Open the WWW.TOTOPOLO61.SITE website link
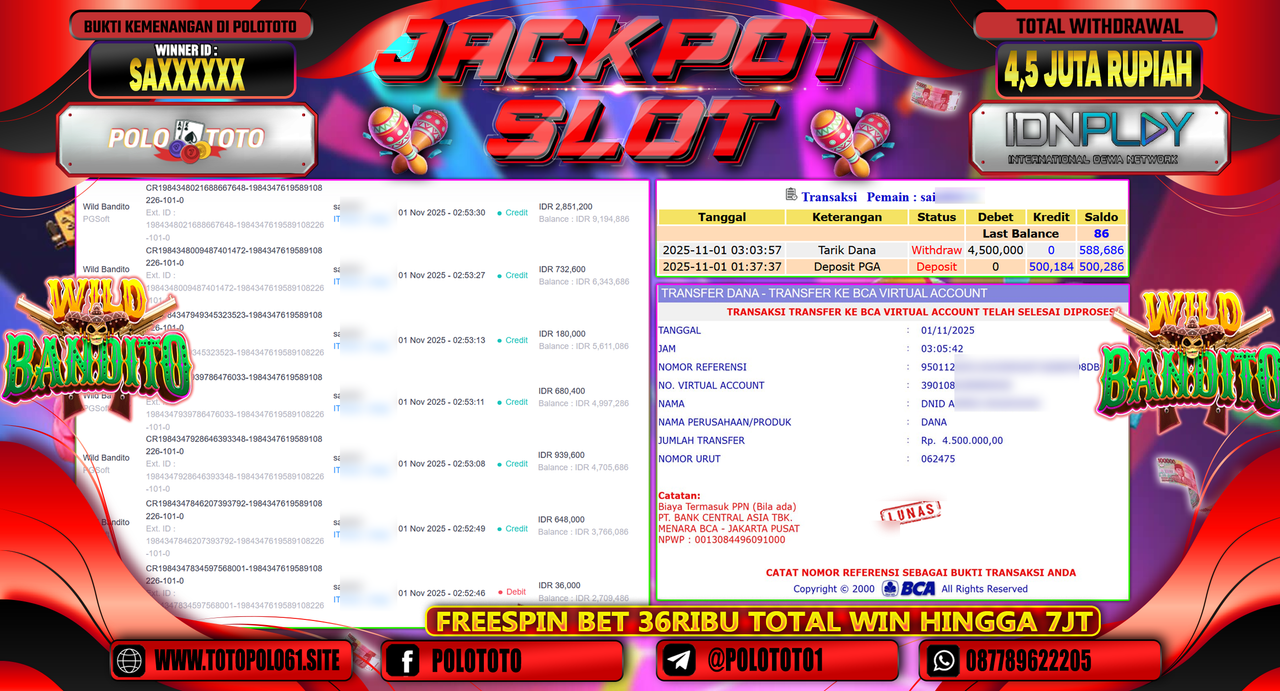 tap(247, 661)
